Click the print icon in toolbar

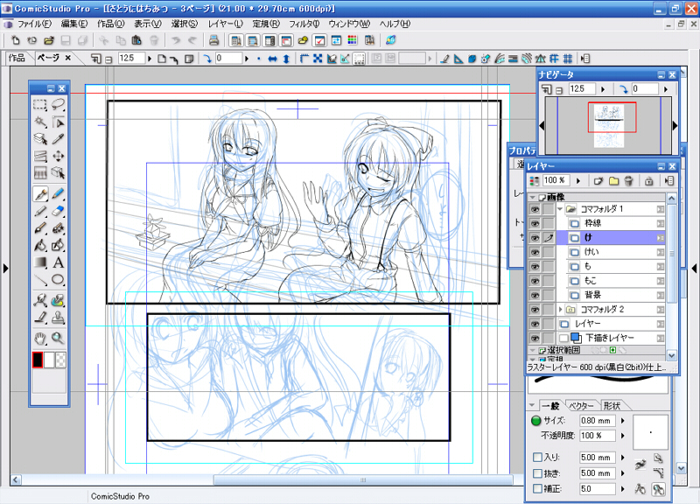[214, 41]
